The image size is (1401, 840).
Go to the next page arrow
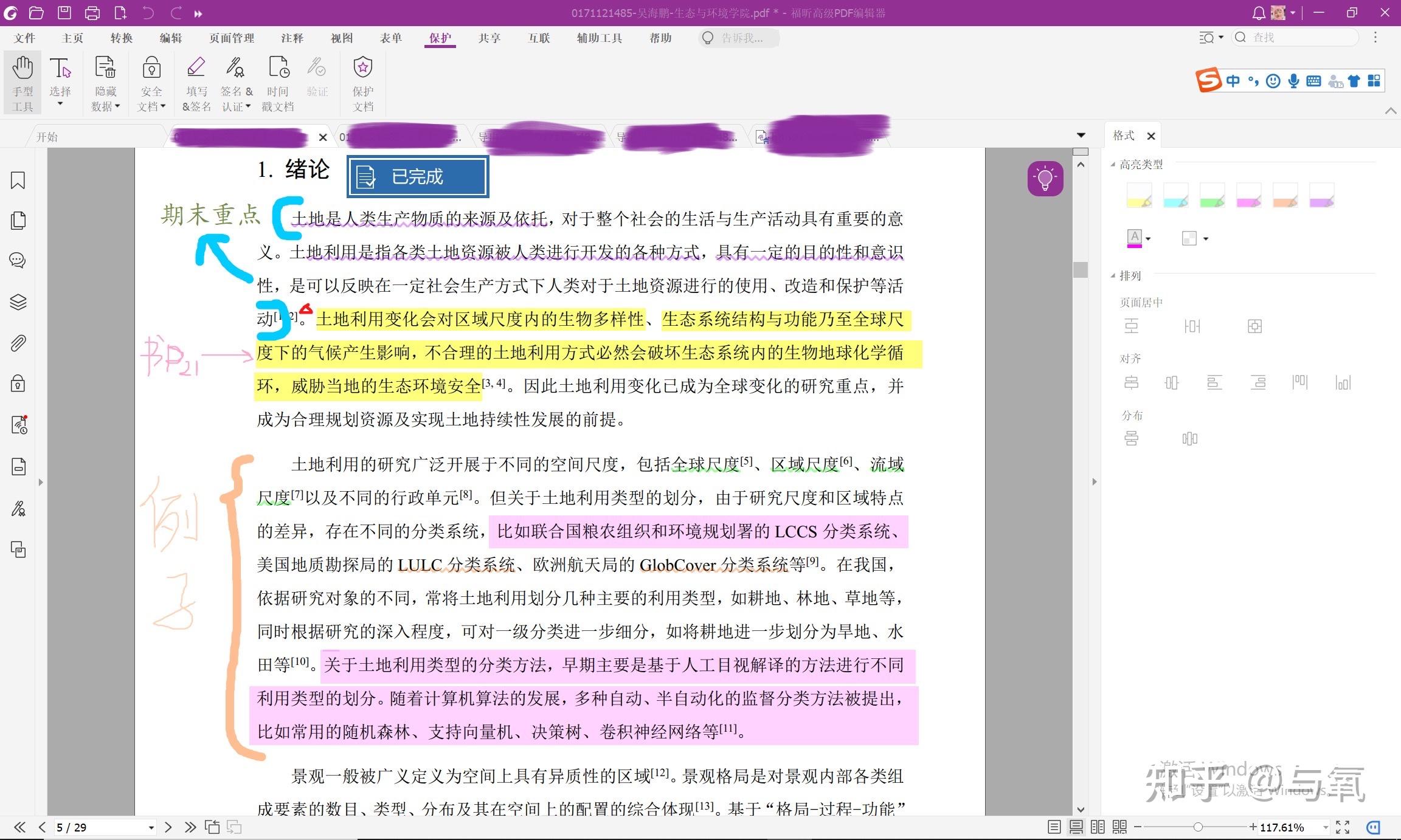pyautogui.click(x=168, y=827)
